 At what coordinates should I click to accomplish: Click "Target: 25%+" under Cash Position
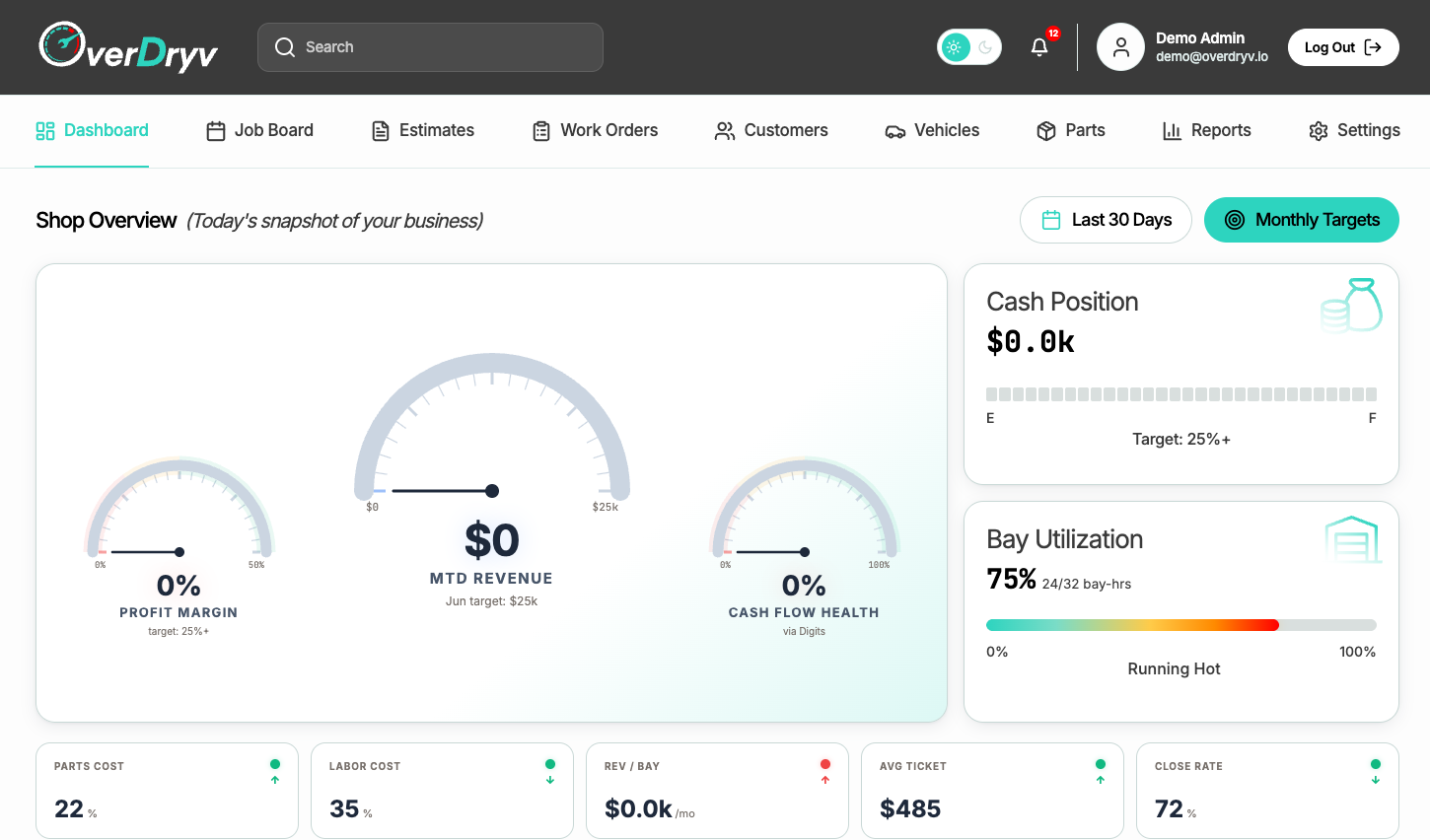(x=1181, y=439)
